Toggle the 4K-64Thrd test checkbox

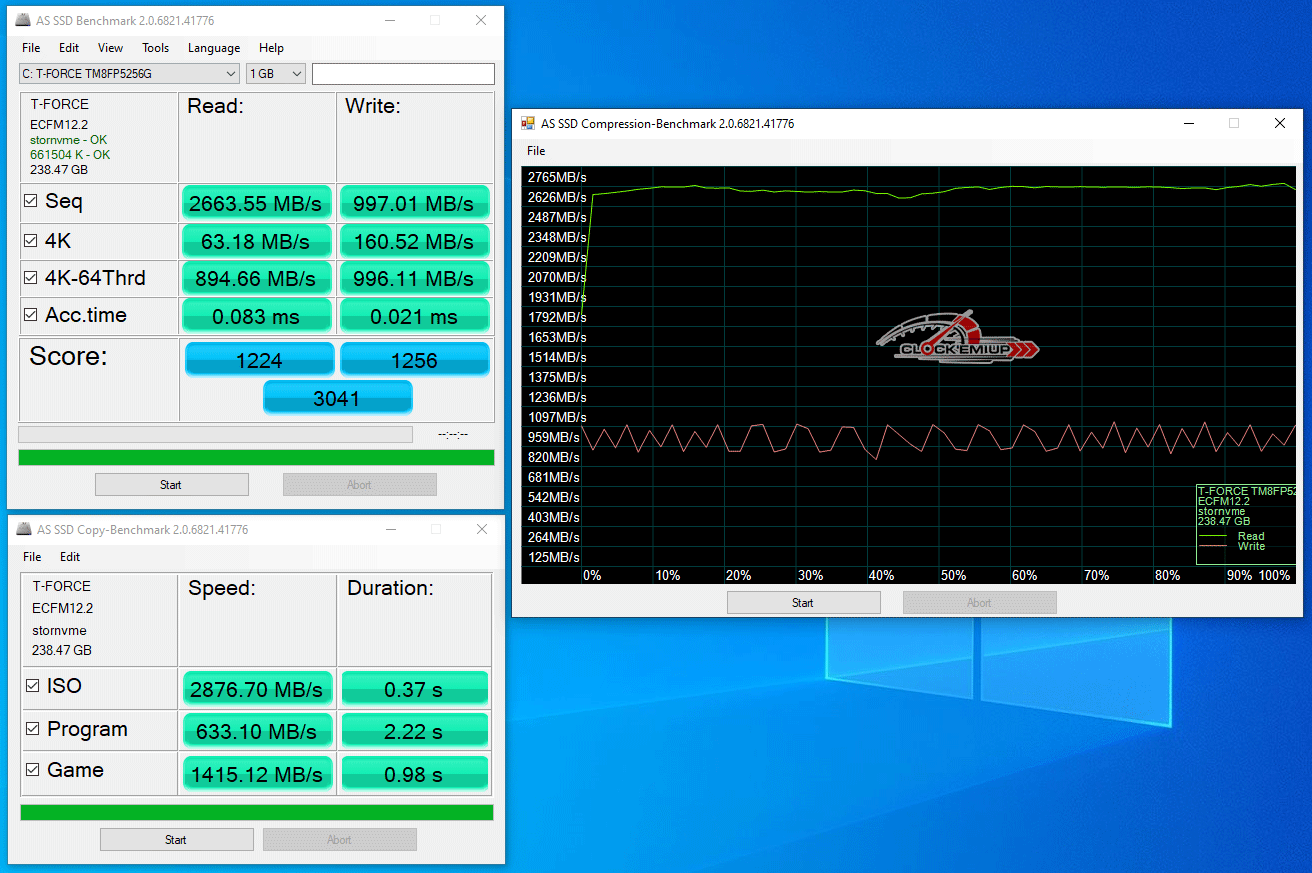pos(31,278)
